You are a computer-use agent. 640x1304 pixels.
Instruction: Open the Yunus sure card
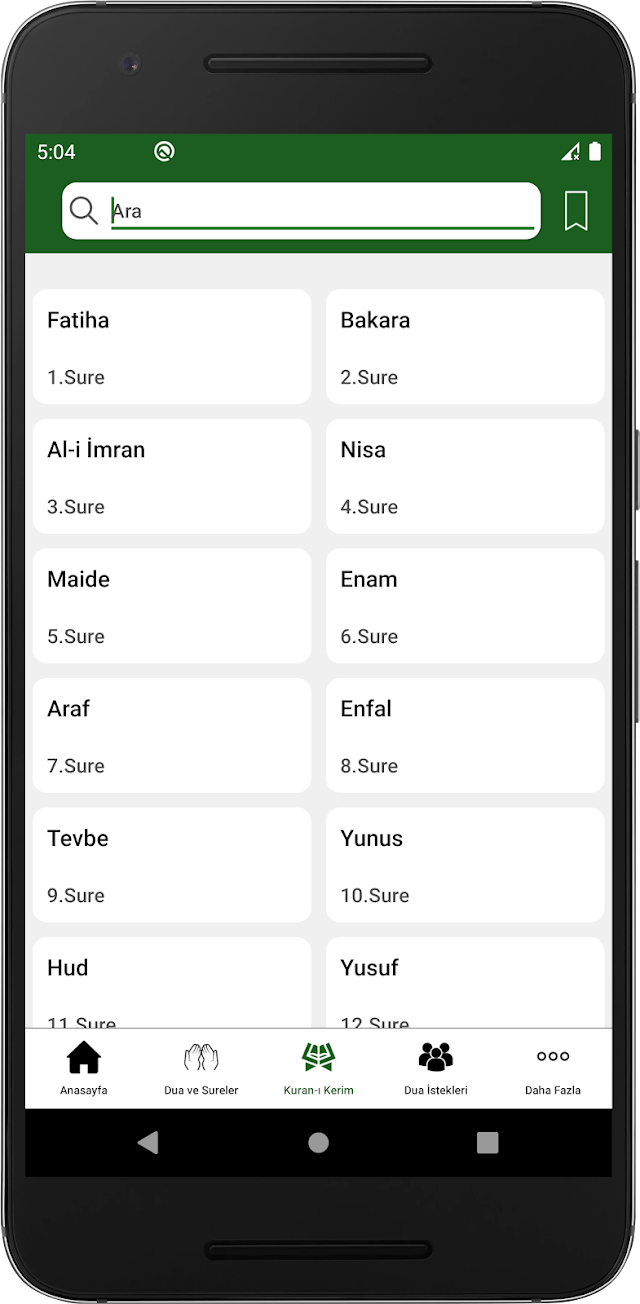465,865
